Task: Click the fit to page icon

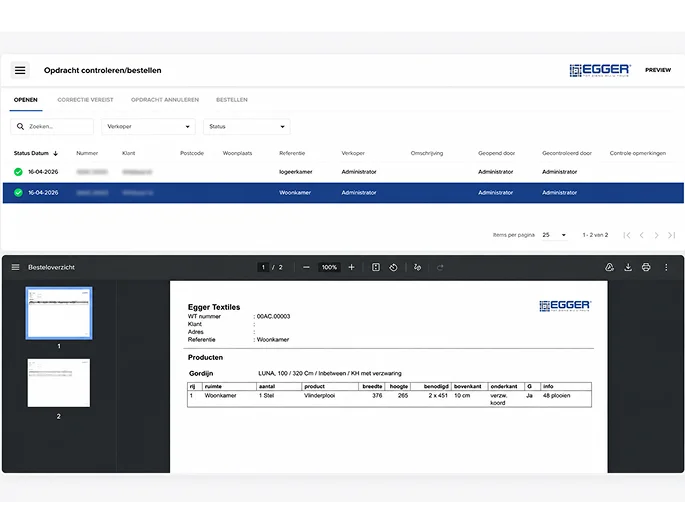Action: click(x=376, y=267)
